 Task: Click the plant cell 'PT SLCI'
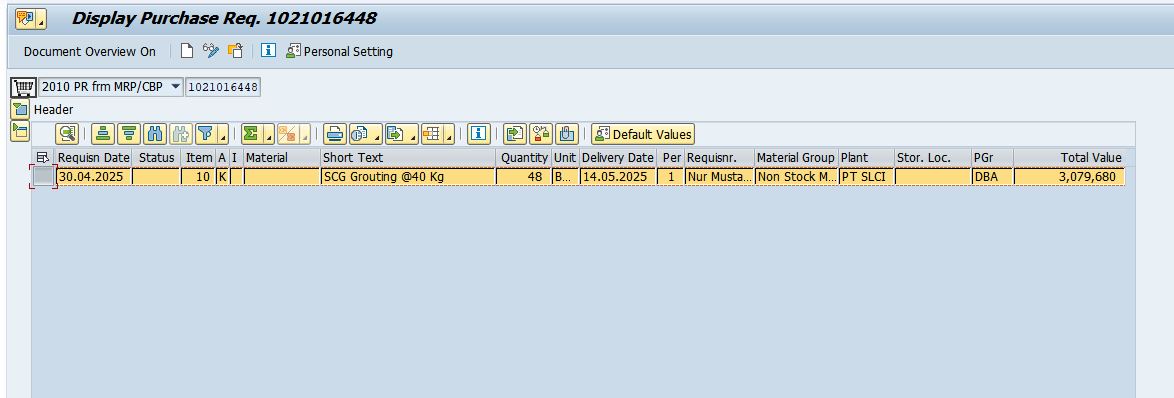click(866, 177)
